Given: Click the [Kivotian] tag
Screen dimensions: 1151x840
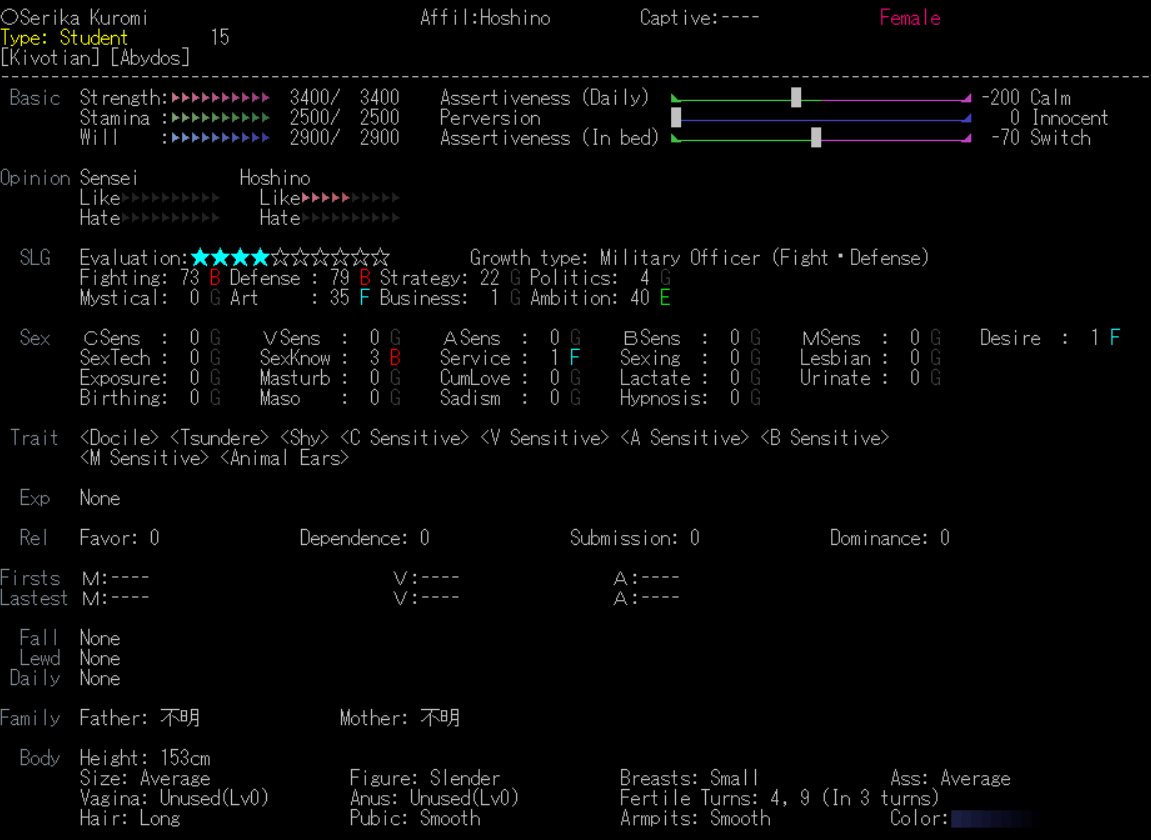Looking at the screenshot, I should point(50,57).
